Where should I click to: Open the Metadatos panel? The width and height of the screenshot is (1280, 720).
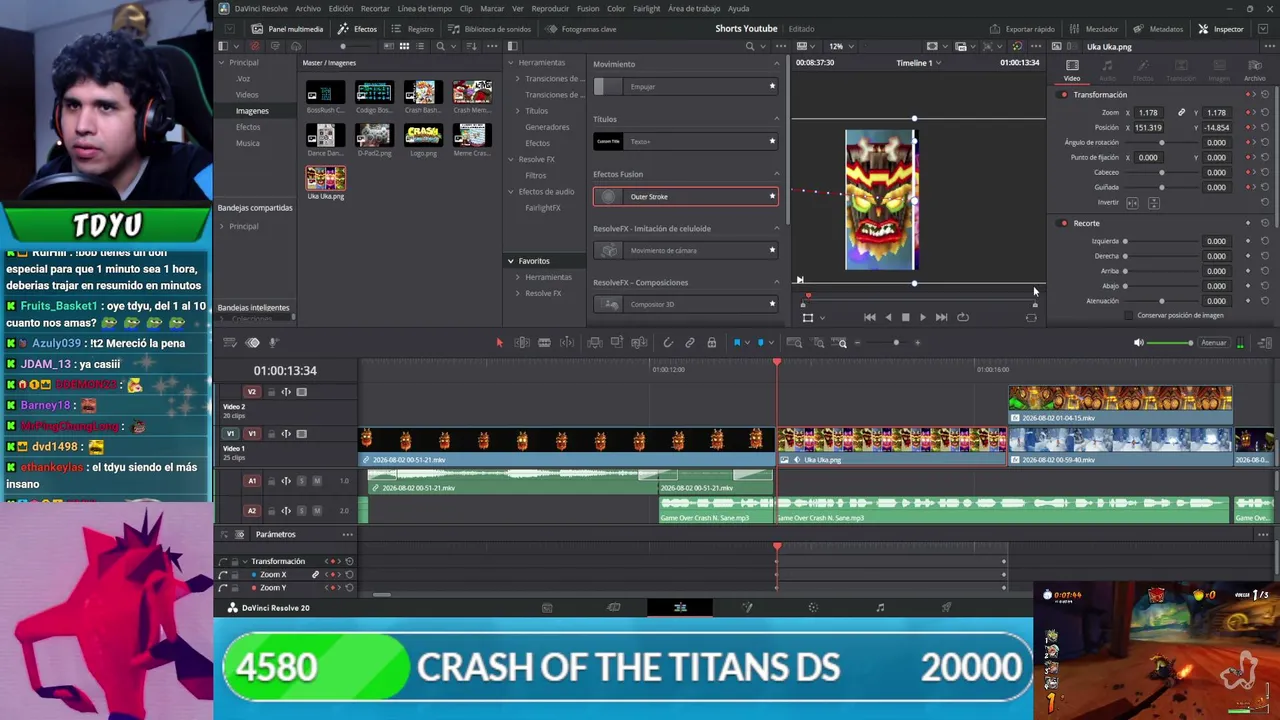coord(1159,29)
